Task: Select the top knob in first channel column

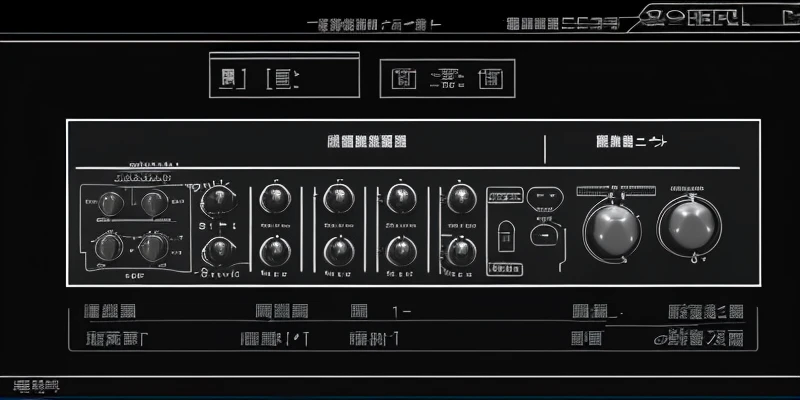Action: click(x=275, y=198)
